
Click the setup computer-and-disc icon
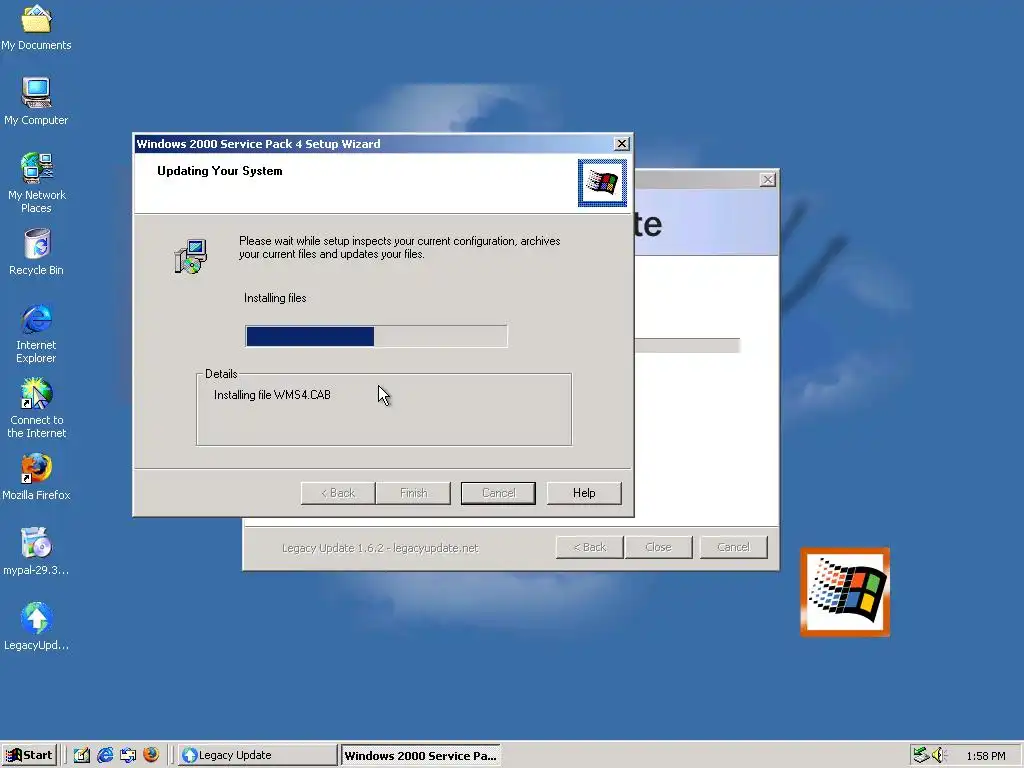(191, 256)
